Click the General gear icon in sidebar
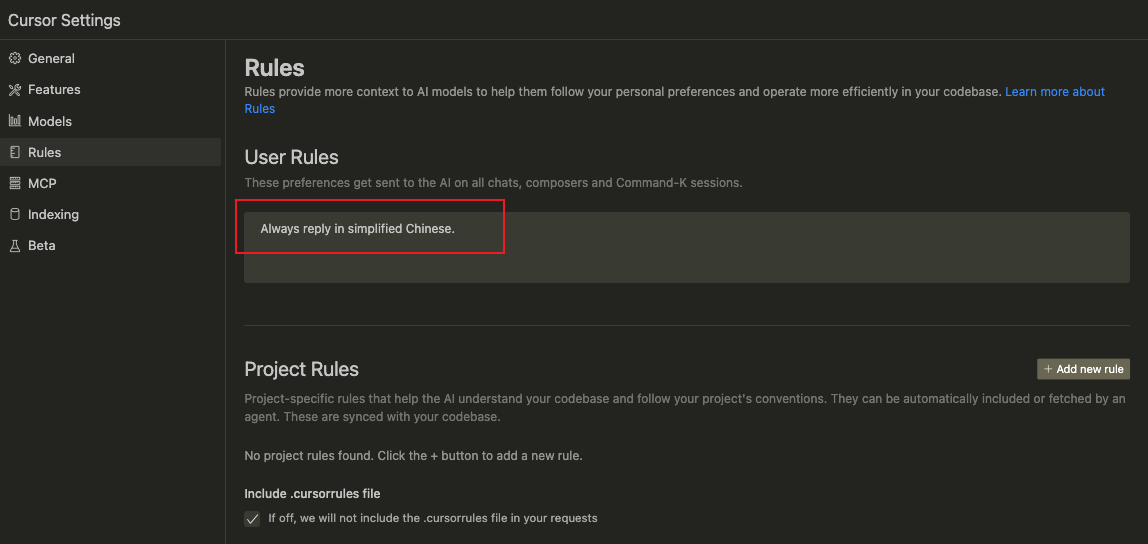The width and height of the screenshot is (1148, 544). coord(15,59)
